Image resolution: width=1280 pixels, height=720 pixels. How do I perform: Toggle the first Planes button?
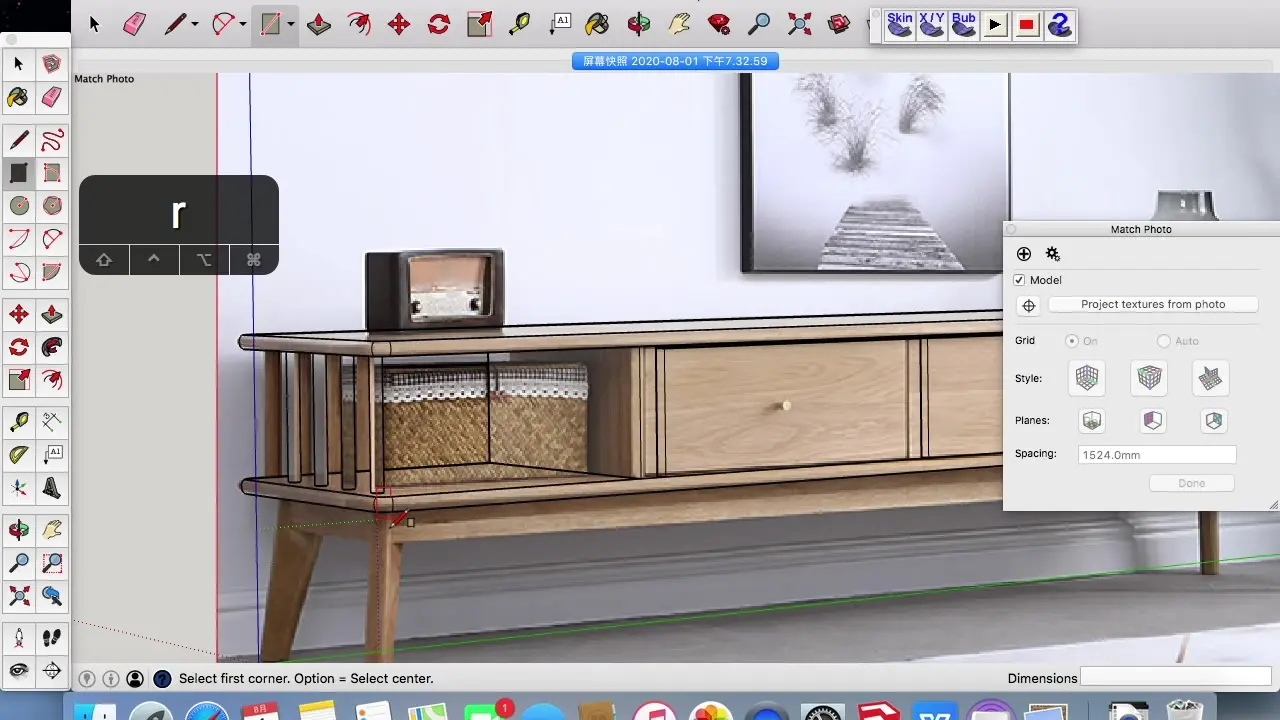(x=1092, y=421)
